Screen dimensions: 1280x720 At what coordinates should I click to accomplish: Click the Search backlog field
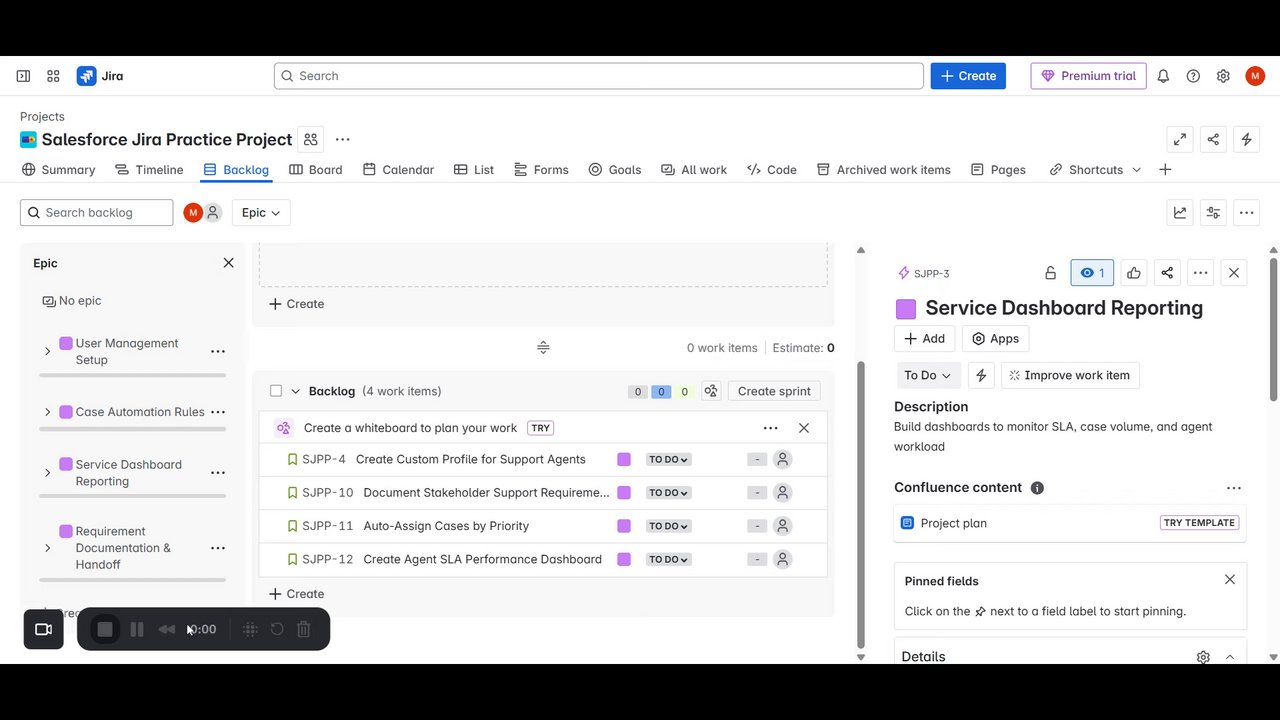(x=96, y=212)
